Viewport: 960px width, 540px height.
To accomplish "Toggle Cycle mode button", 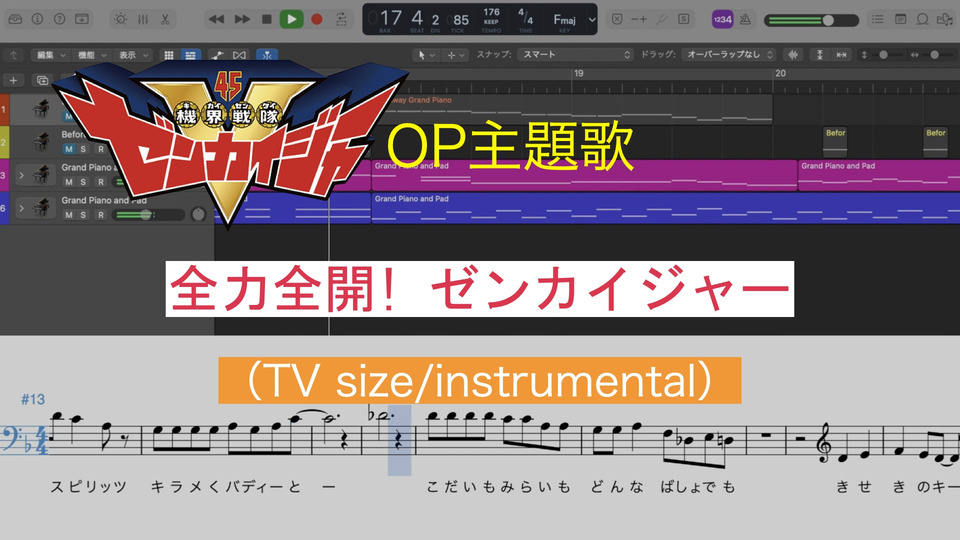I will [x=342, y=19].
